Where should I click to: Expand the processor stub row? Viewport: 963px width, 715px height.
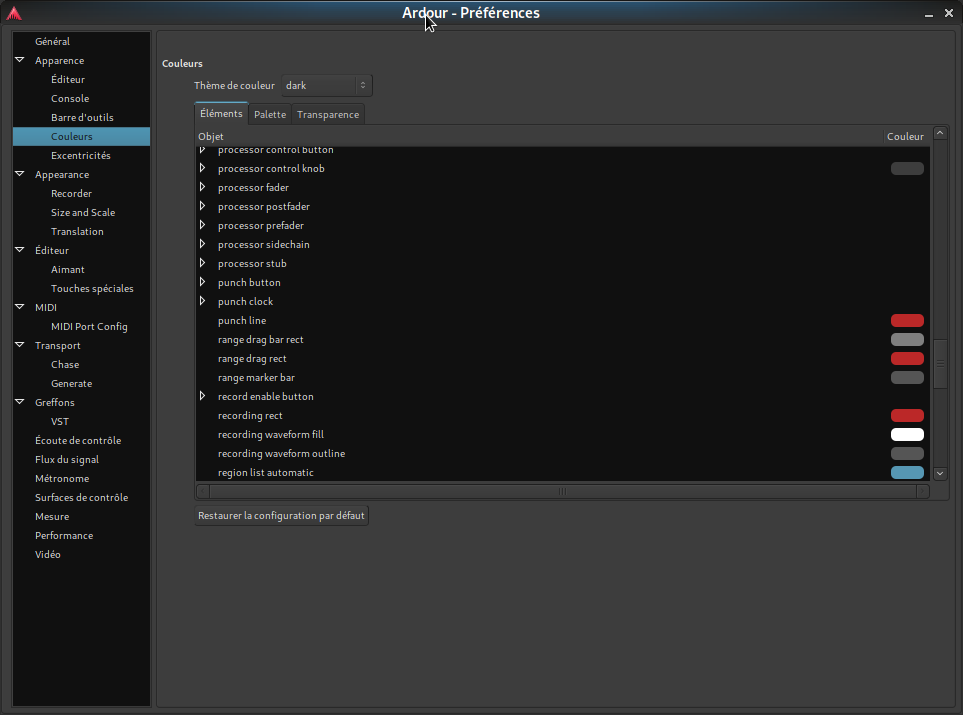pos(202,264)
